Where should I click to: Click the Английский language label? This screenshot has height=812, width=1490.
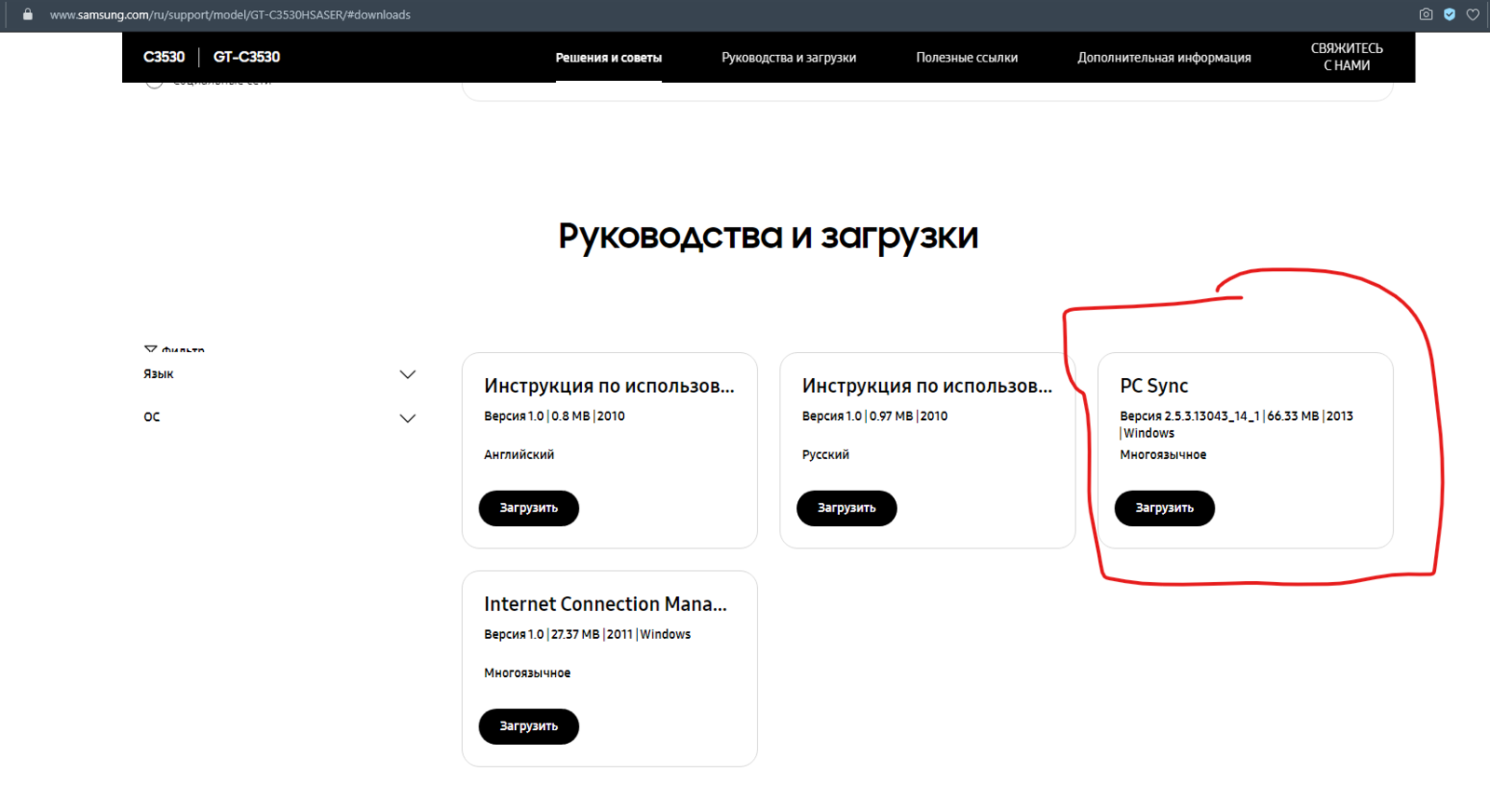[519, 454]
